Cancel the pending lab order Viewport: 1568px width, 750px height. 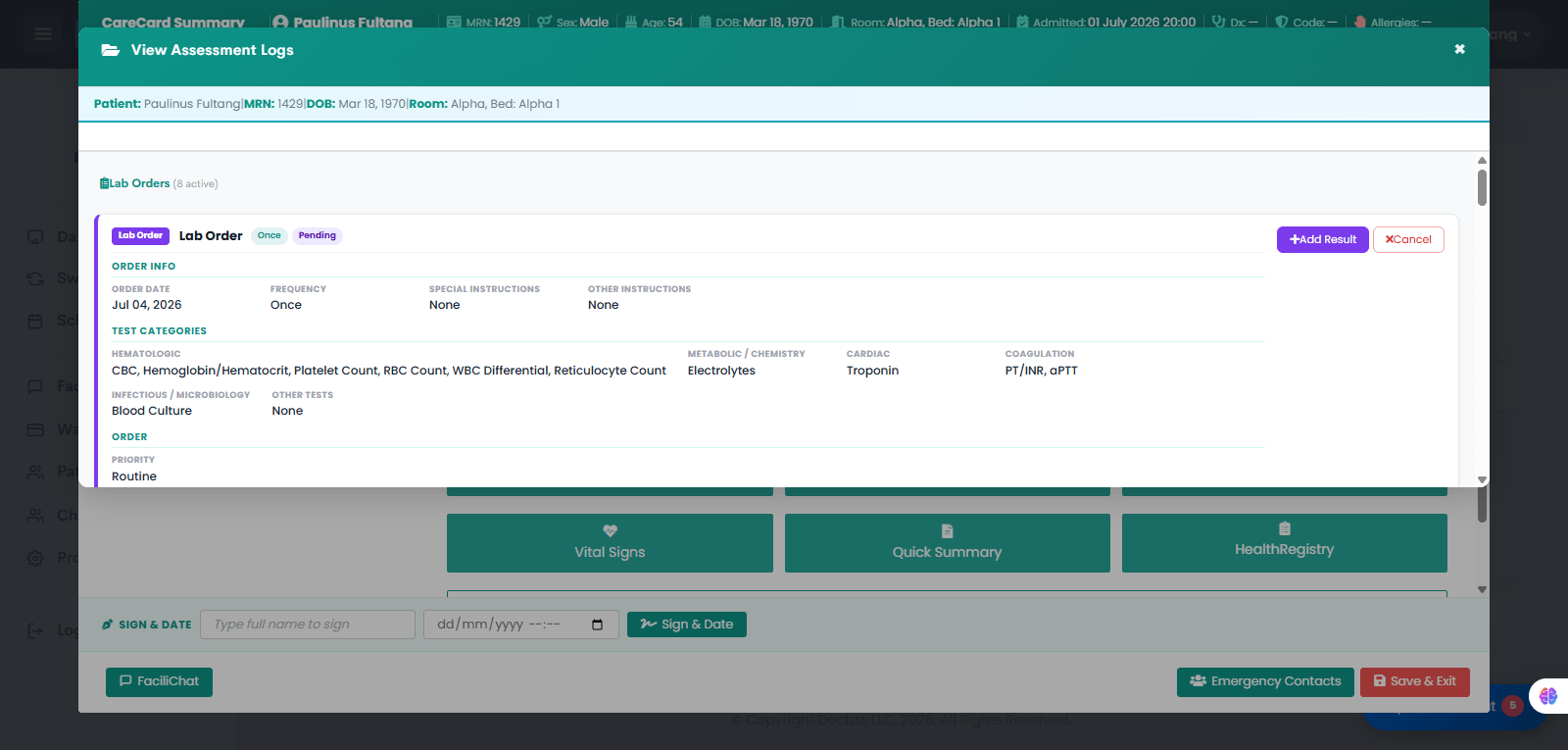pos(1408,239)
